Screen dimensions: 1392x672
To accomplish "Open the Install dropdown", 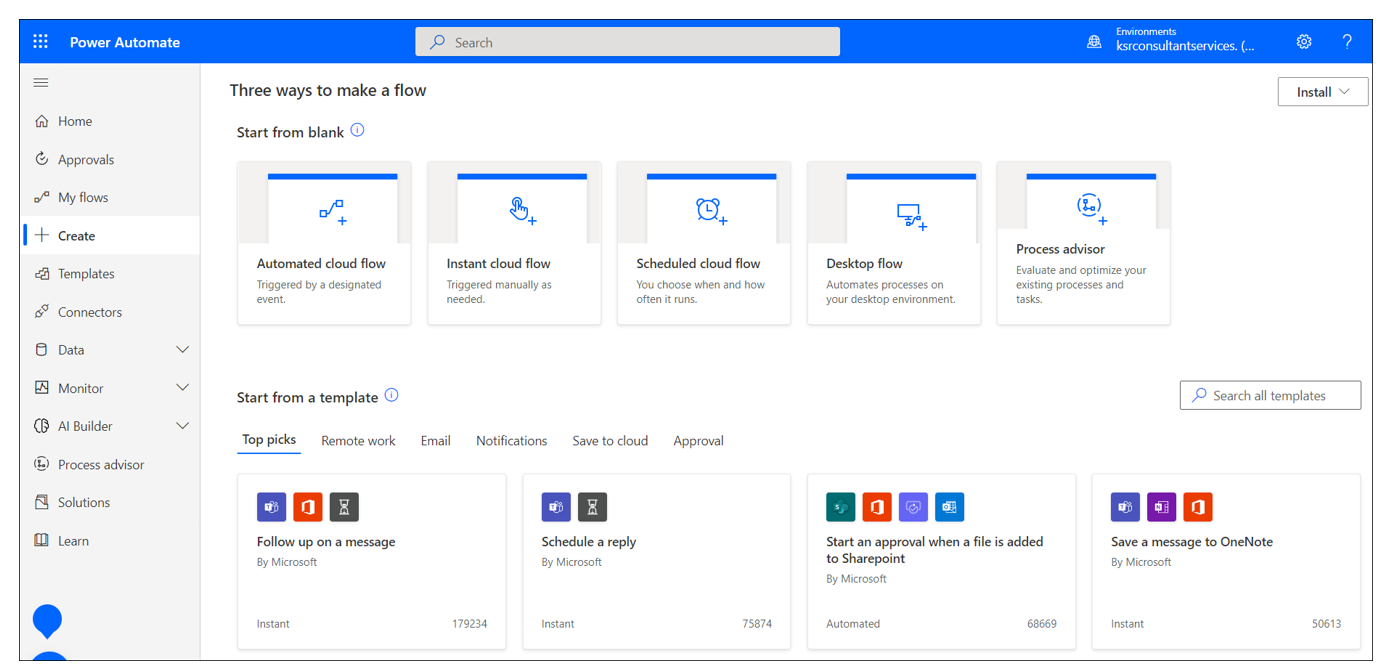I will pyautogui.click(x=1323, y=92).
